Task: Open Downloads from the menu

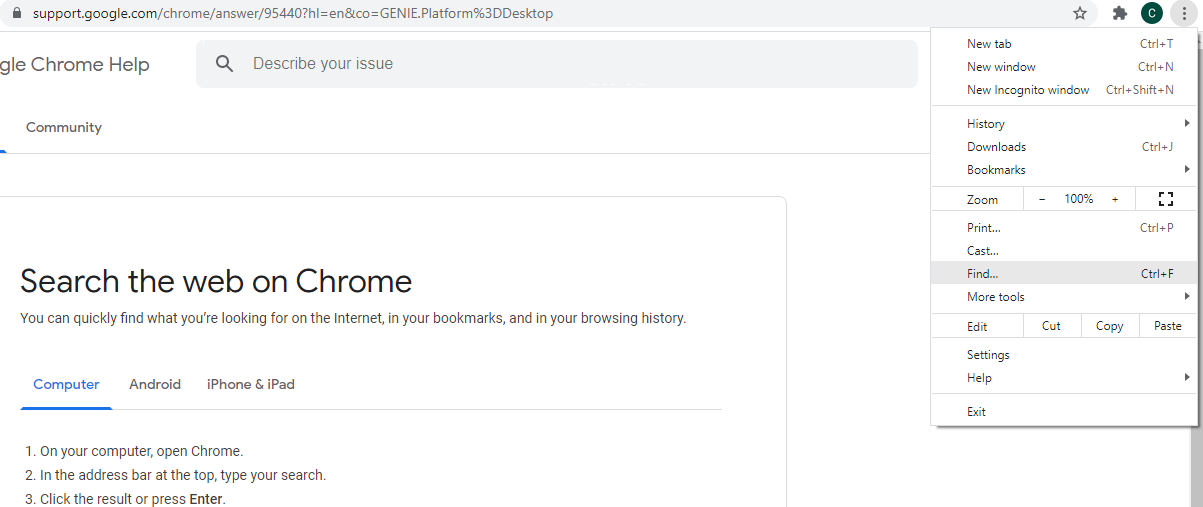Action: click(1064, 147)
